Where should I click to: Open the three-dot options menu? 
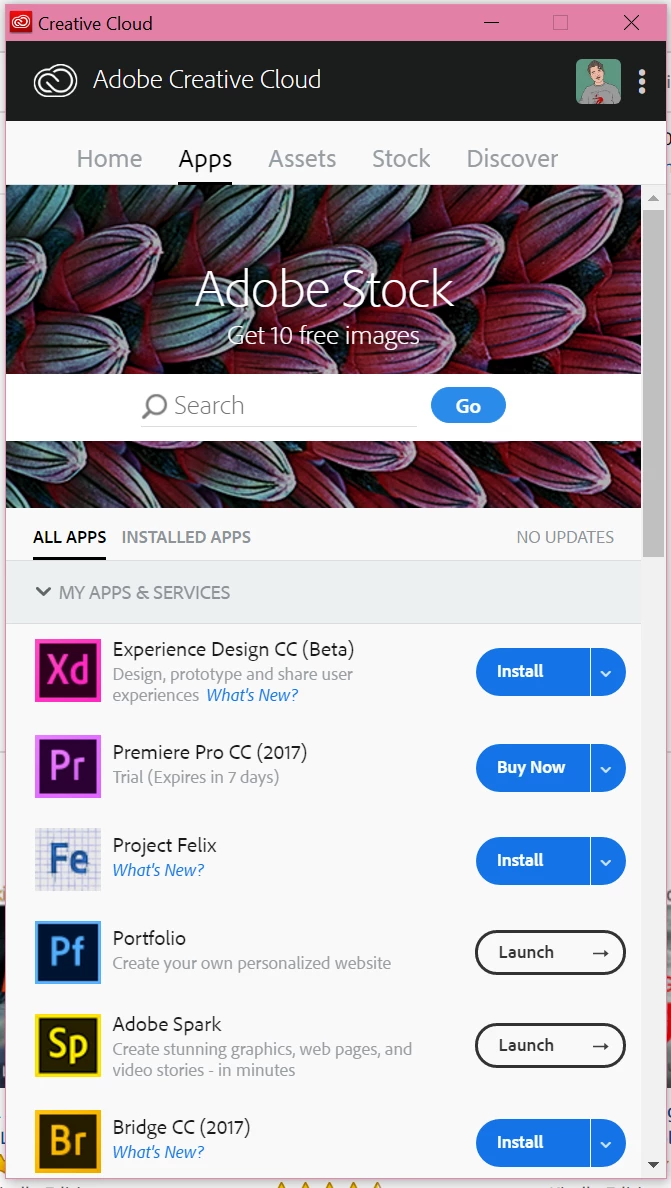tap(642, 81)
